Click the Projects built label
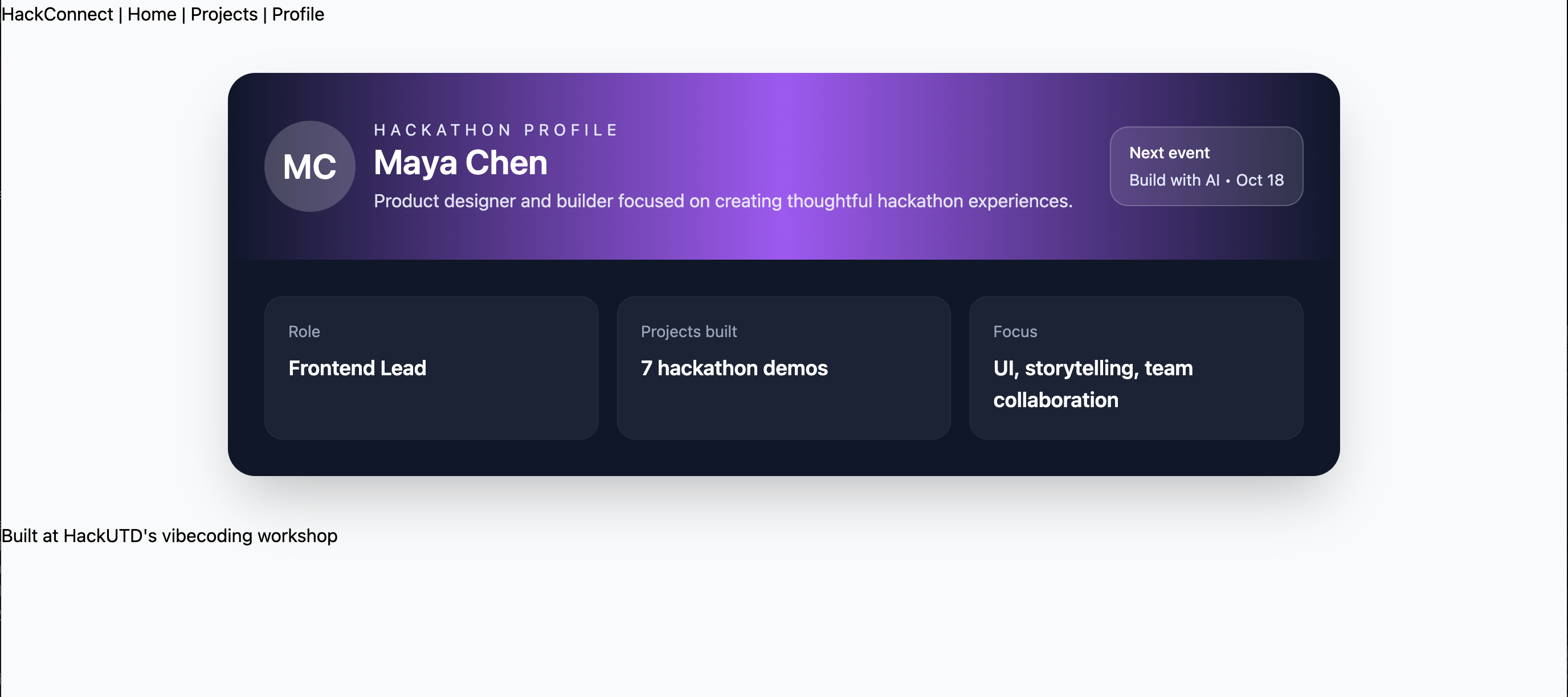1568x697 pixels. pos(688,331)
